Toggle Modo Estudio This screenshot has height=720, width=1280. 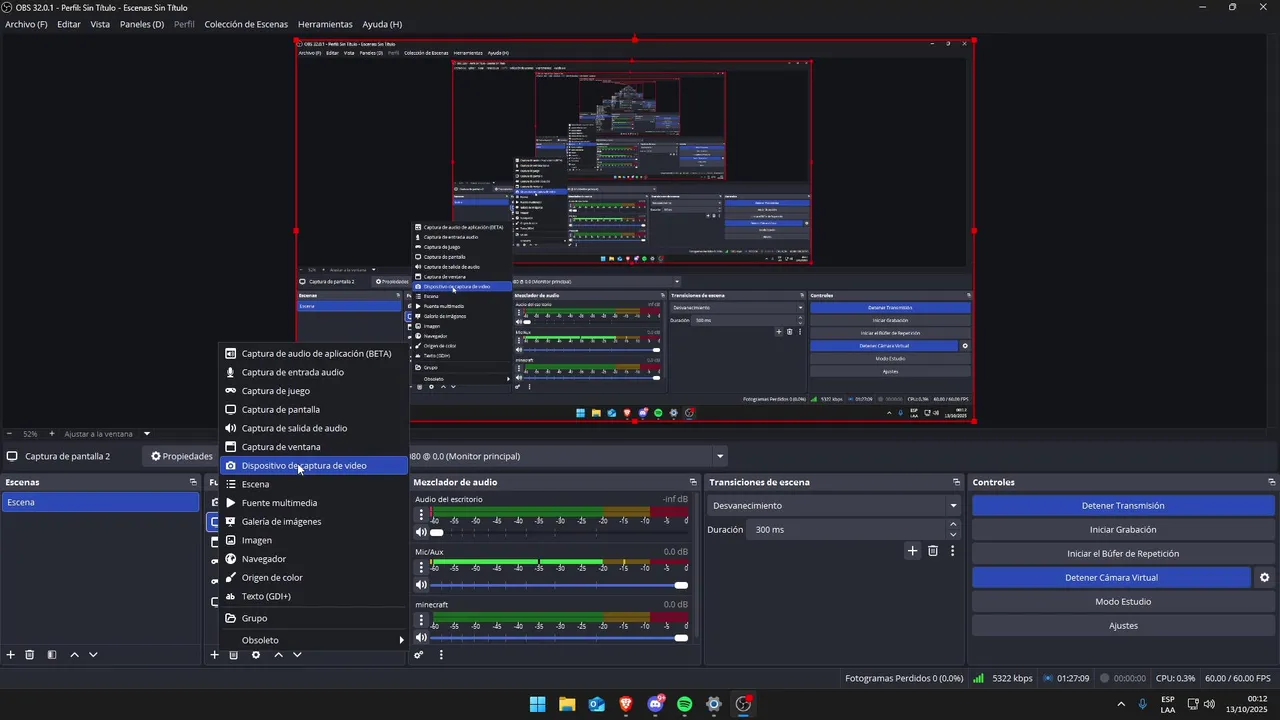click(1123, 602)
